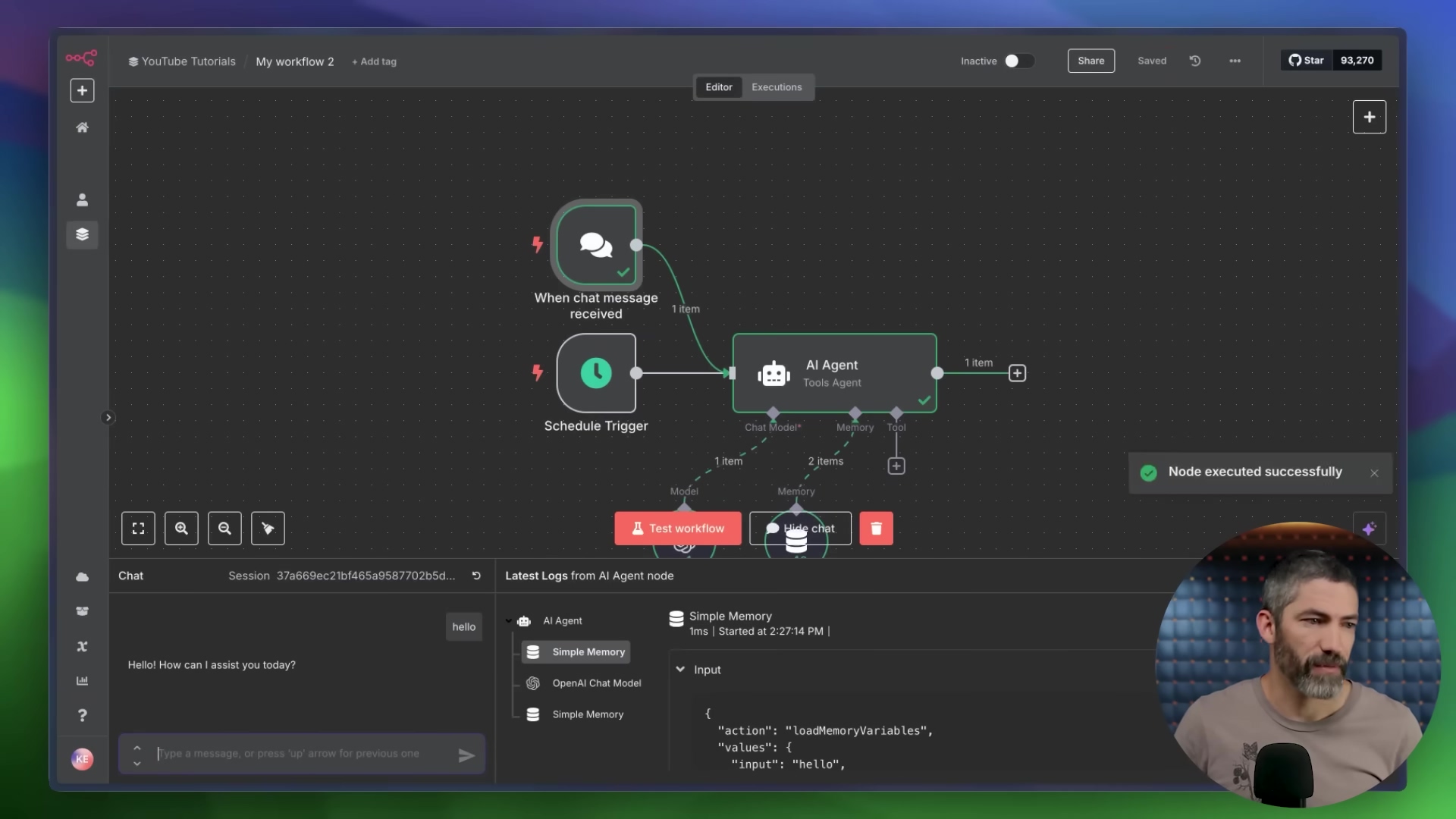This screenshot has width=1456, height=819.
Task: Open the help question mark icon
Action: [x=82, y=715]
